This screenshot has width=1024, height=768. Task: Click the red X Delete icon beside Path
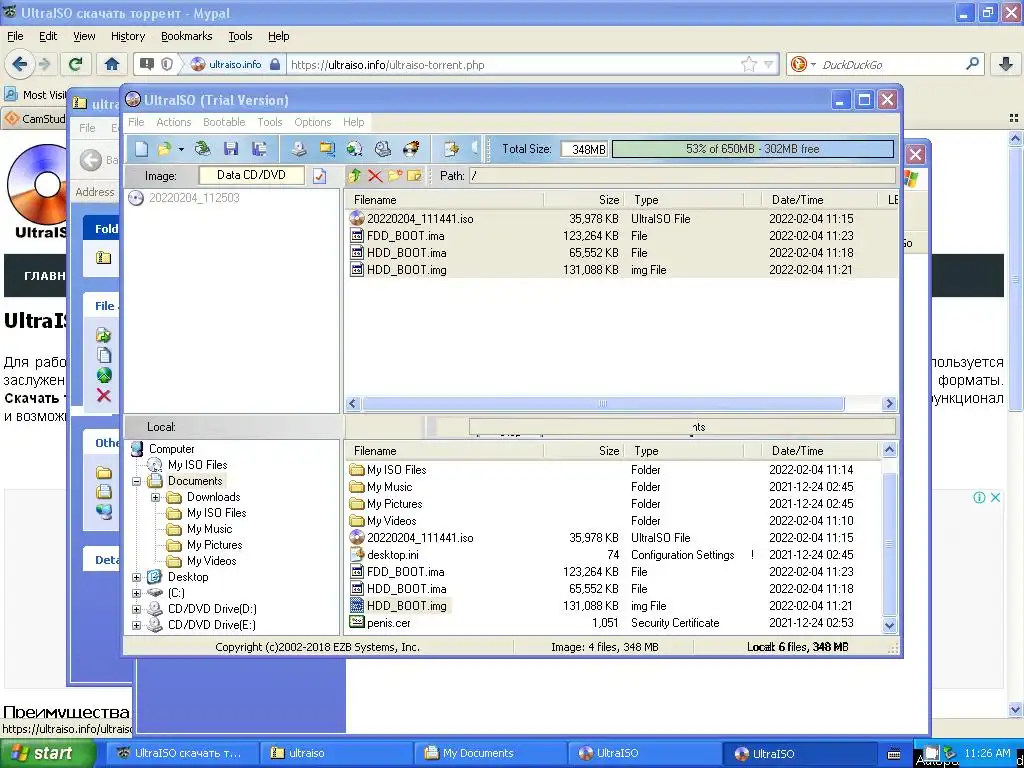click(375, 176)
